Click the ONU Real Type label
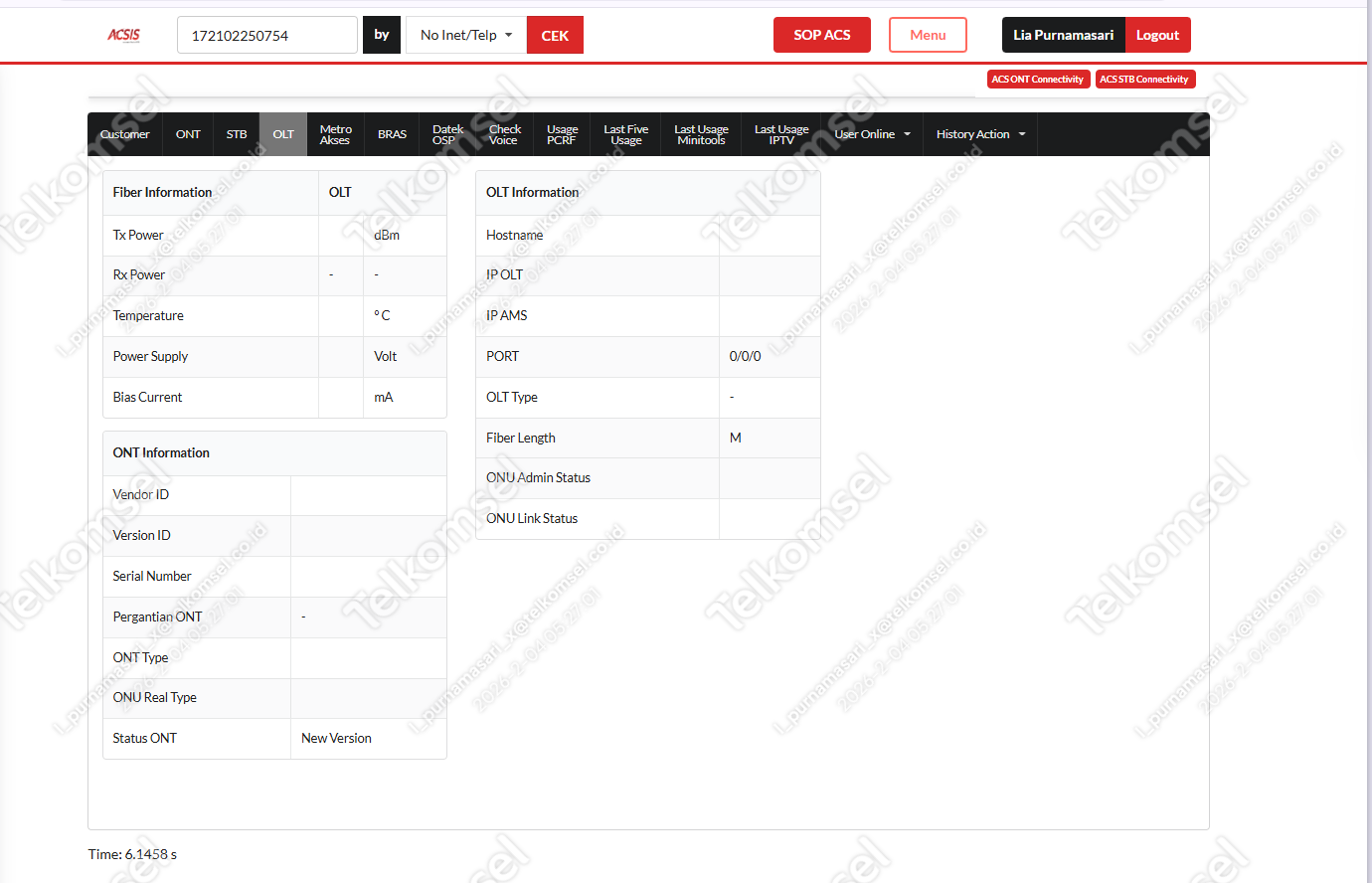Viewport: 1372px width, 883px height. (155, 698)
